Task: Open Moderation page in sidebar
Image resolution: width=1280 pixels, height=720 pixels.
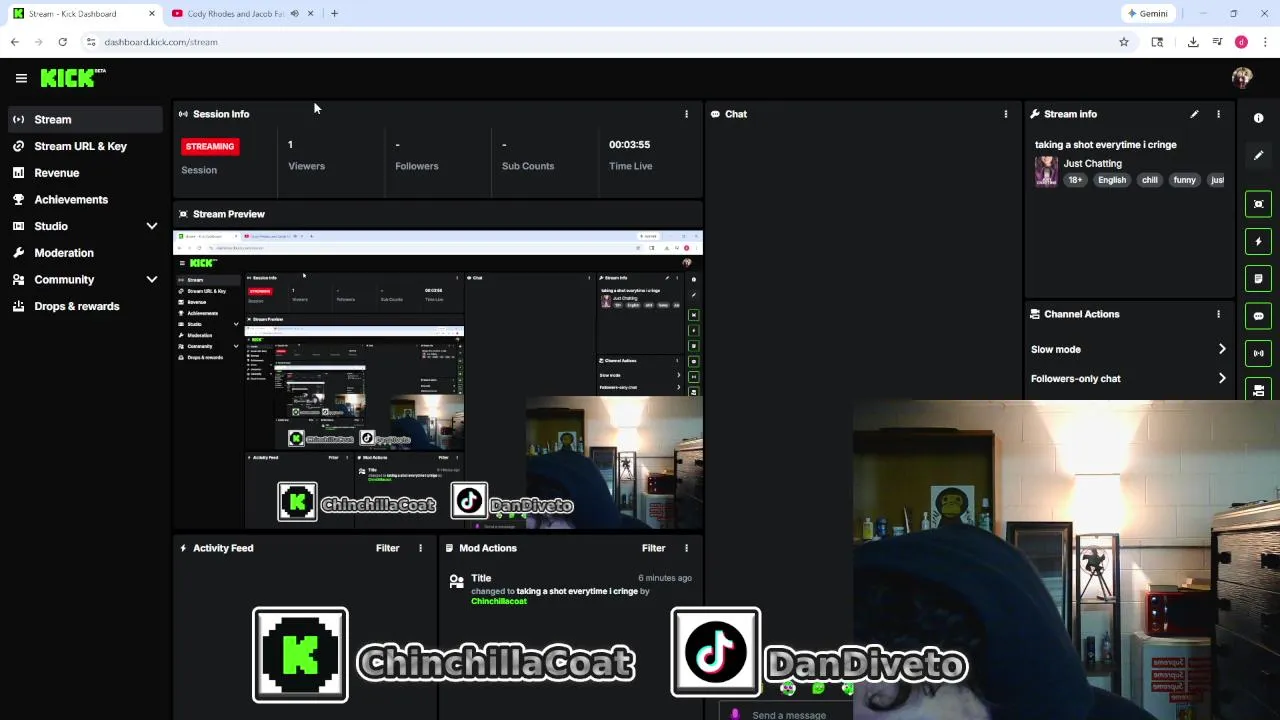Action: click(x=84, y=253)
